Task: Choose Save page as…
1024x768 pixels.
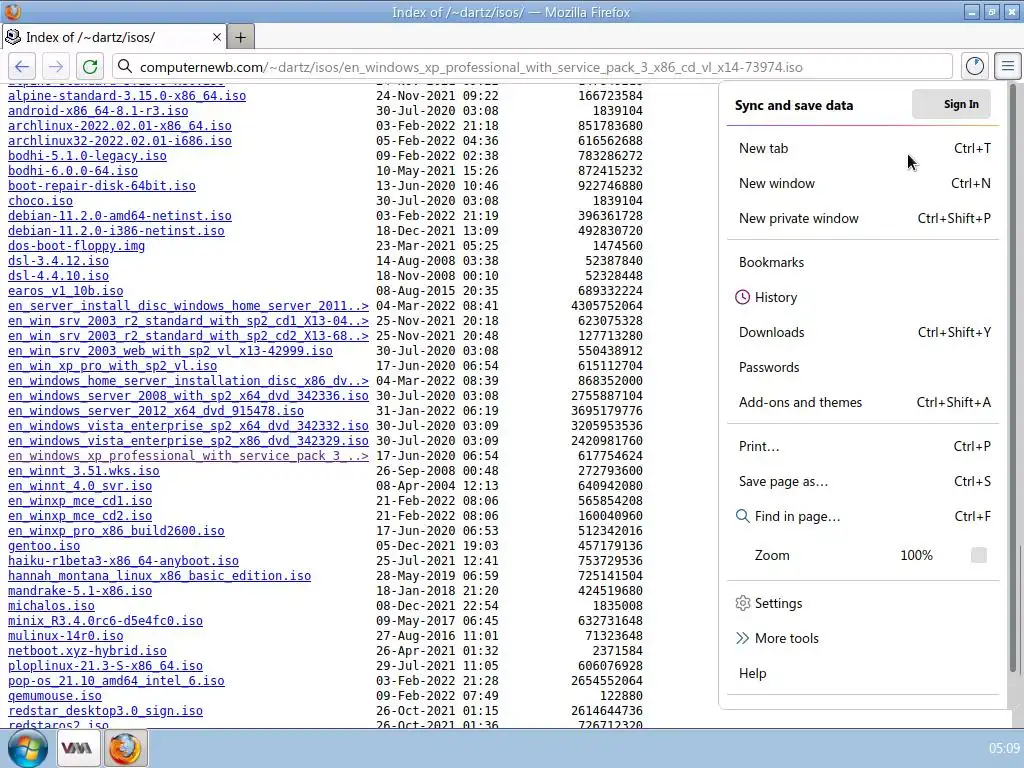Action: click(864, 482)
